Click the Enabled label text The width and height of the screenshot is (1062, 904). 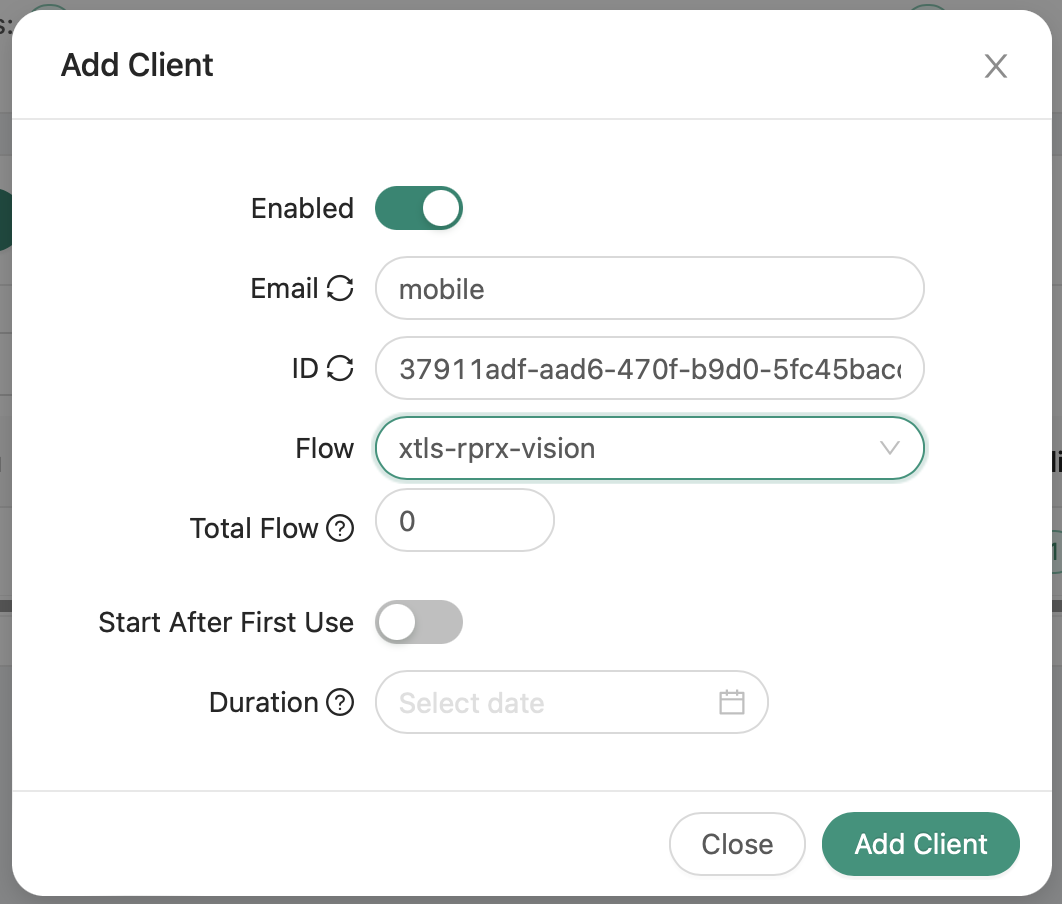302,208
